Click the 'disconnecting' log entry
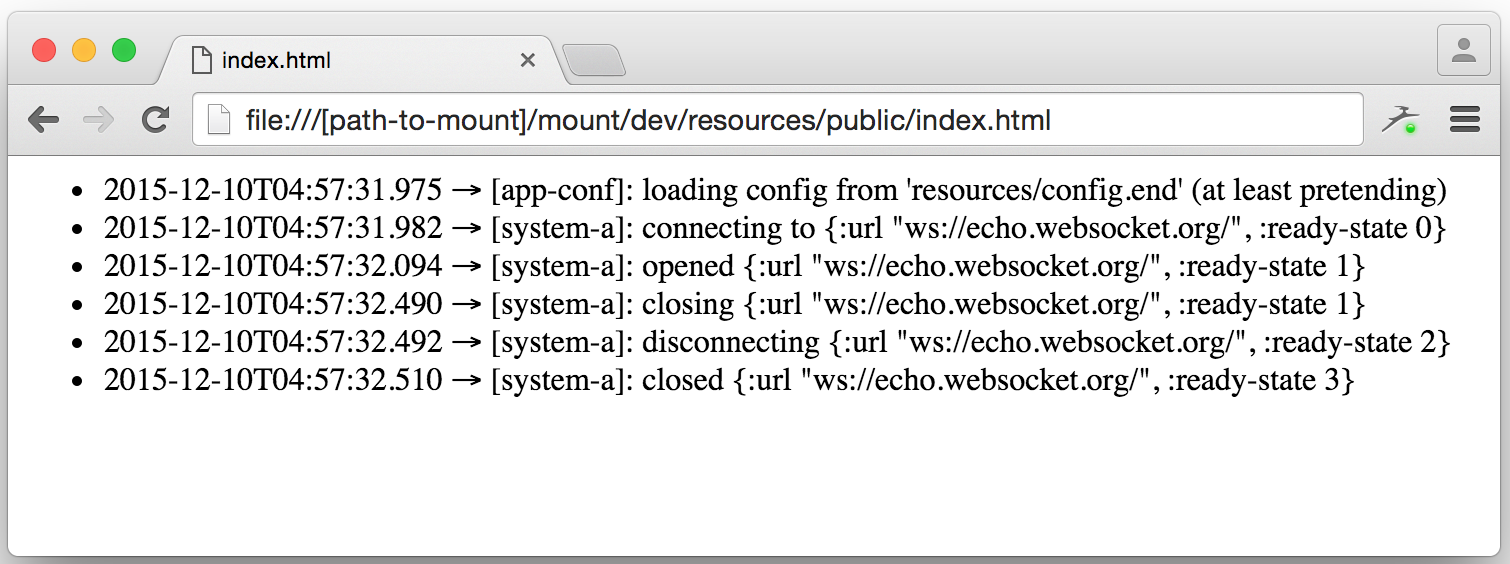This screenshot has width=1510, height=564. tap(777, 342)
